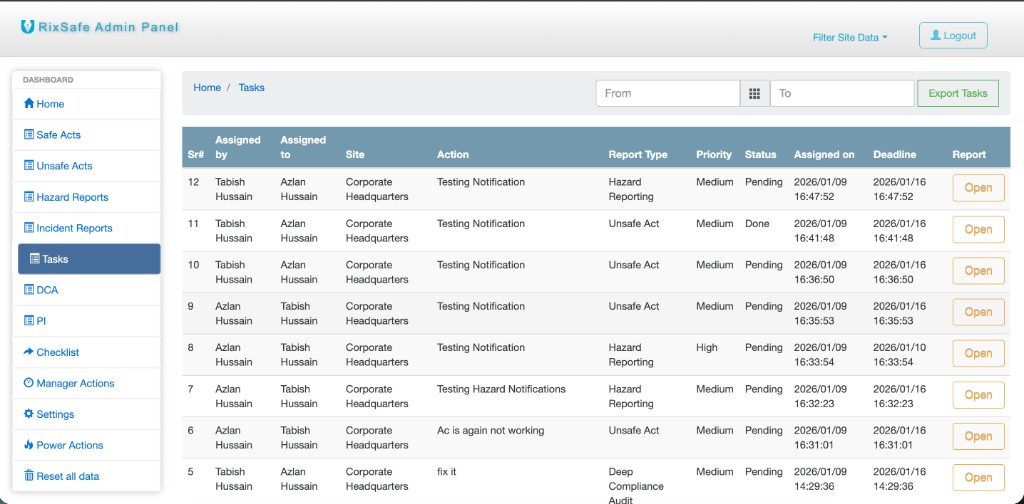The height and width of the screenshot is (504, 1024).
Task: Click the Tasks table icon in sidebar
Action: (x=35, y=259)
